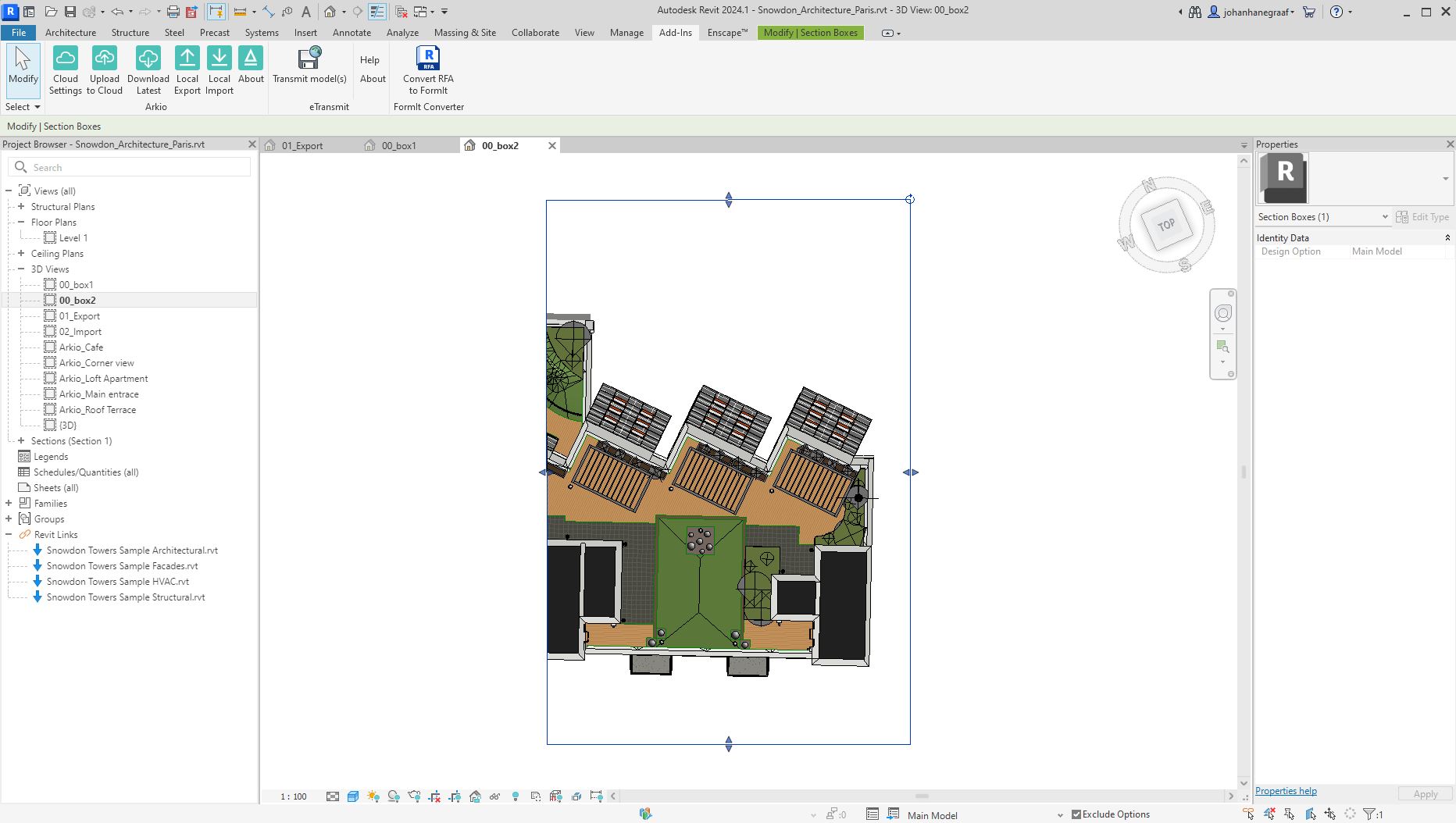
Task: Open the Architecture ribbon tab
Action: point(70,33)
